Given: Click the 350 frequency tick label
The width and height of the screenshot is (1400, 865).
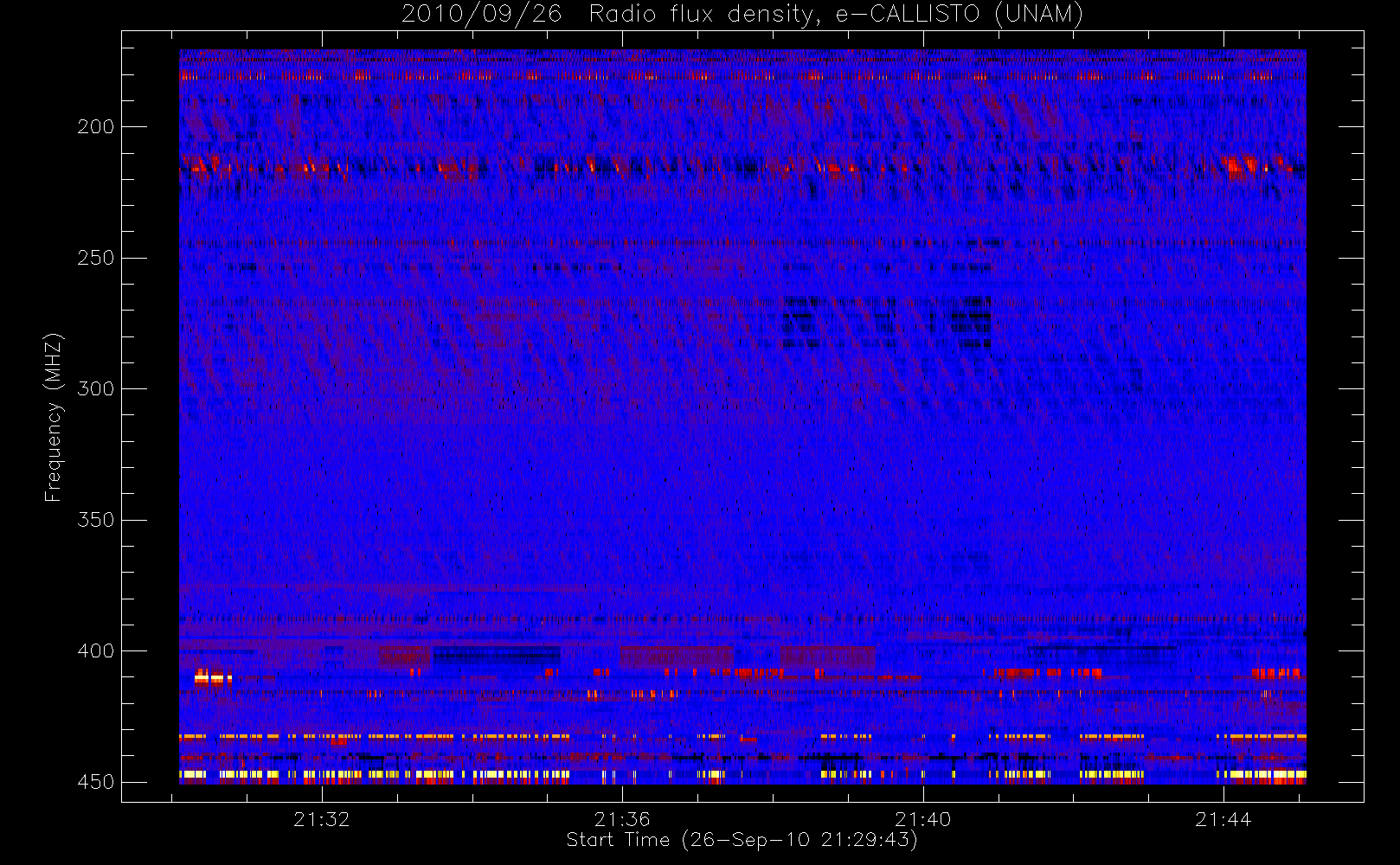Looking at the screenshot, I should point(95,520).
